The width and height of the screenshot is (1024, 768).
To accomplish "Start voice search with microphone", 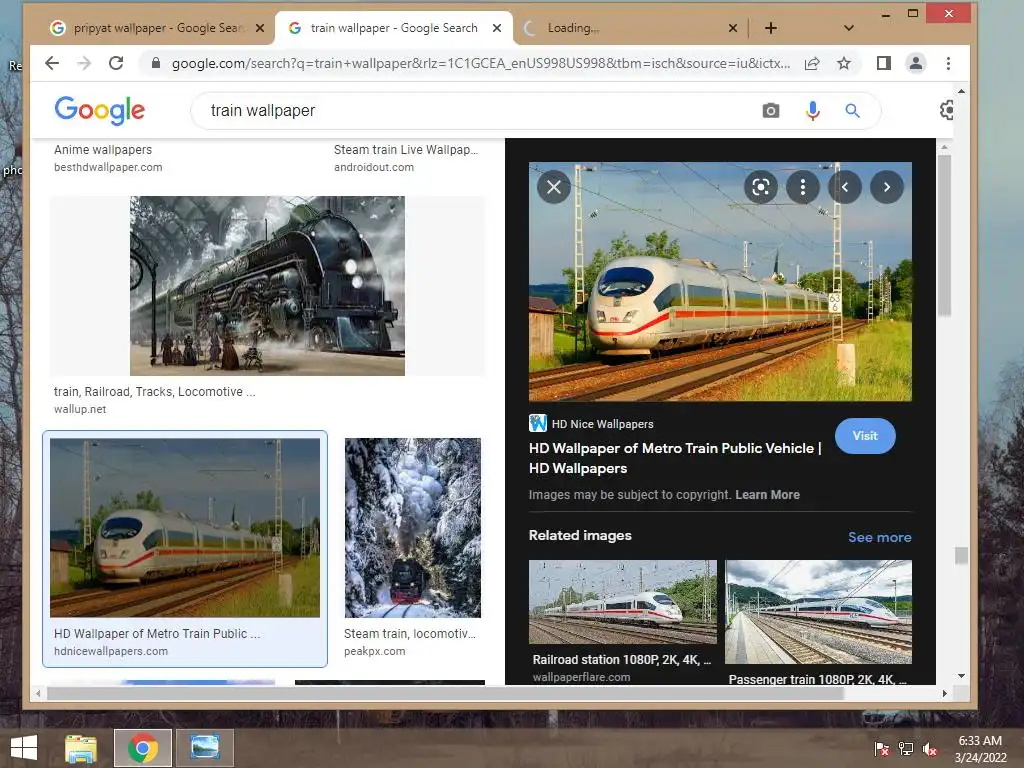I will 812,110.
